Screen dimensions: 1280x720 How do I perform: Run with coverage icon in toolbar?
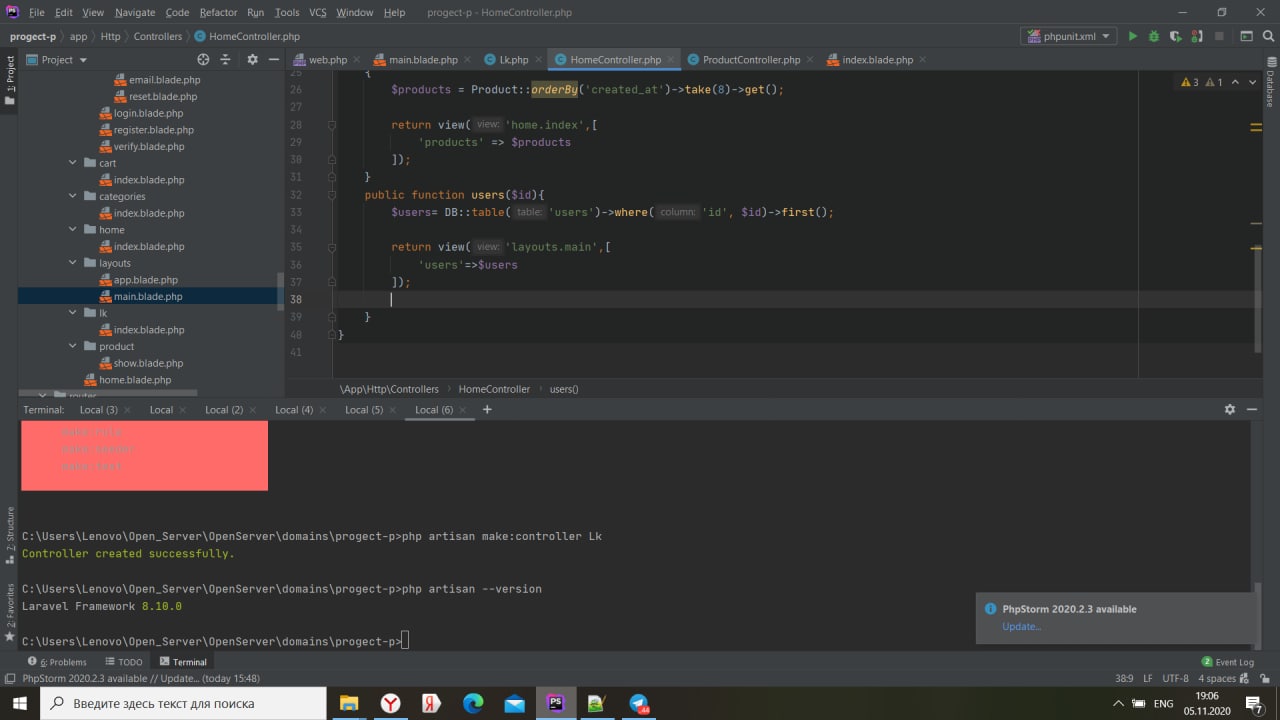[x=1175, y=36]
